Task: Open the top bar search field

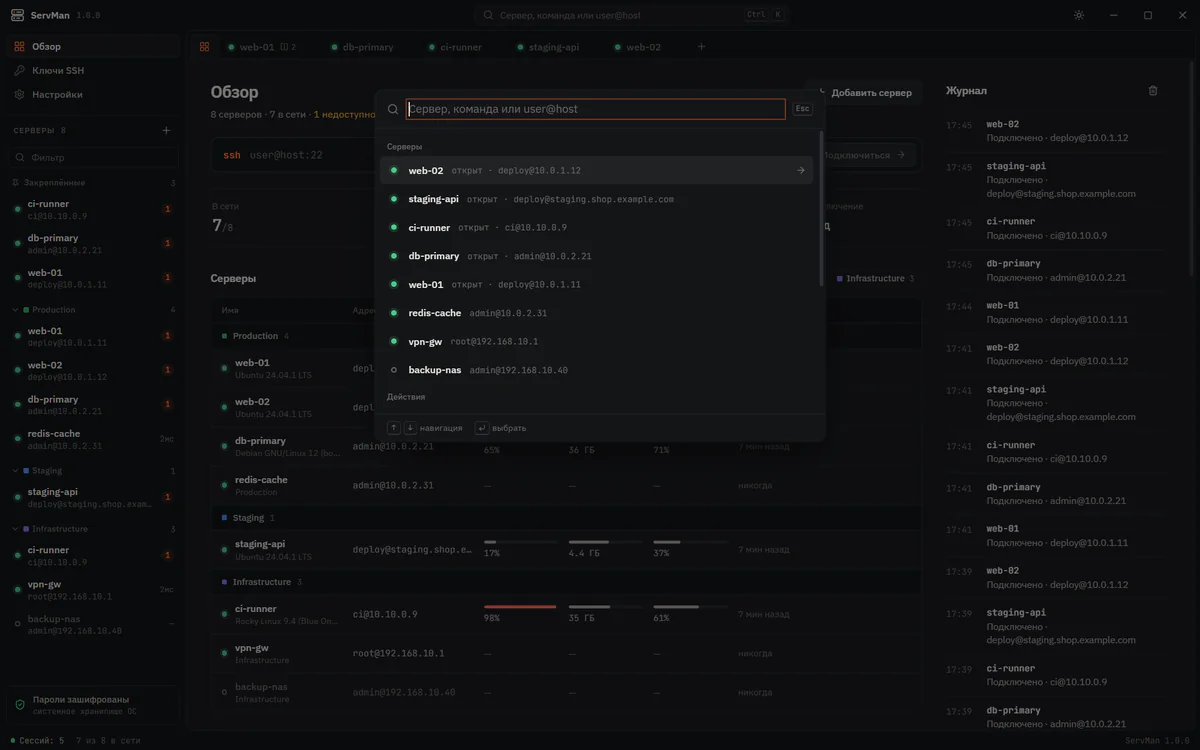Action: pos(634,15)
